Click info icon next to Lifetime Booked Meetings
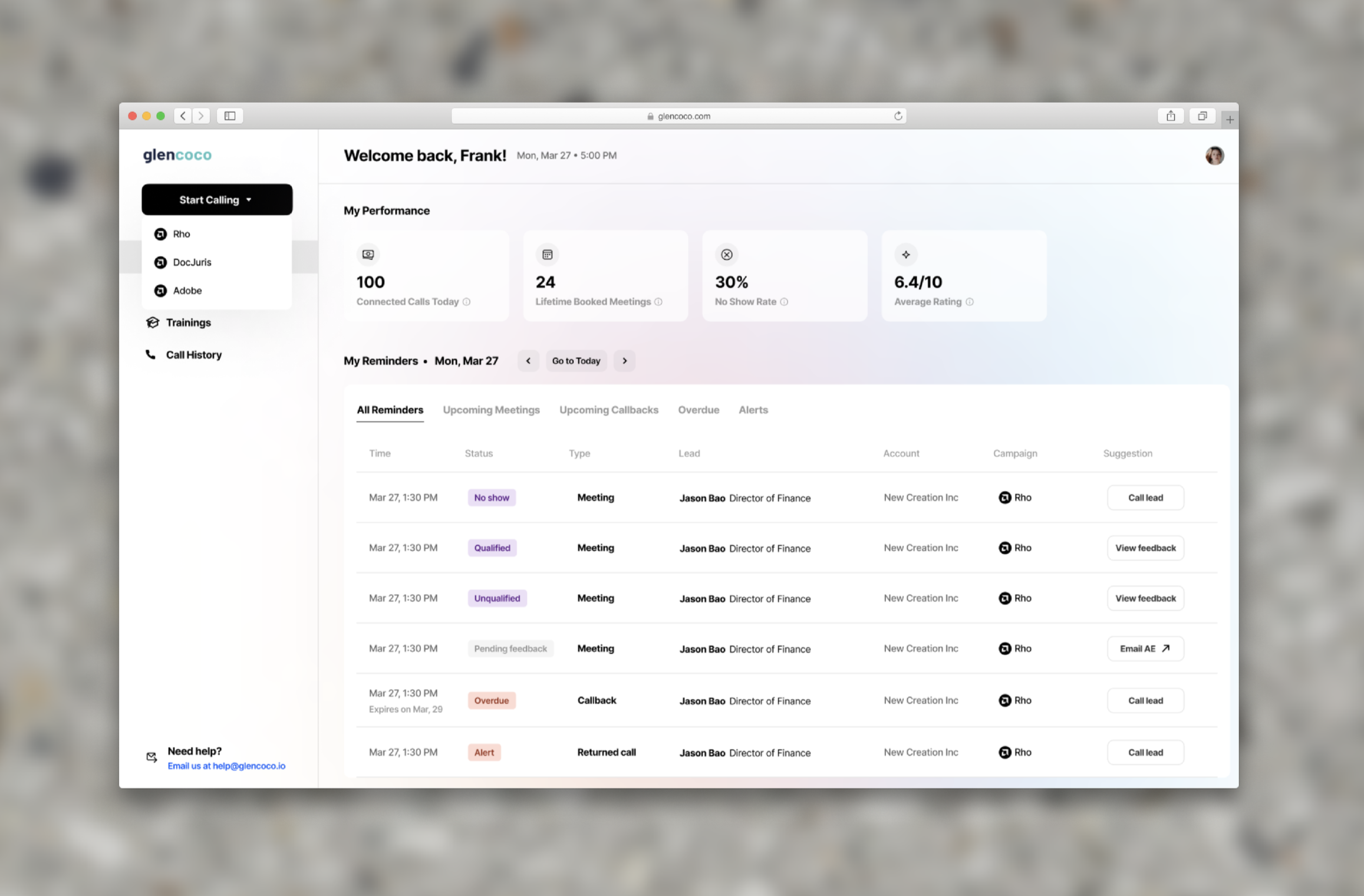The height and width of the screenshot is (896, 1364). pyautogui.click(x=658, y=302)
